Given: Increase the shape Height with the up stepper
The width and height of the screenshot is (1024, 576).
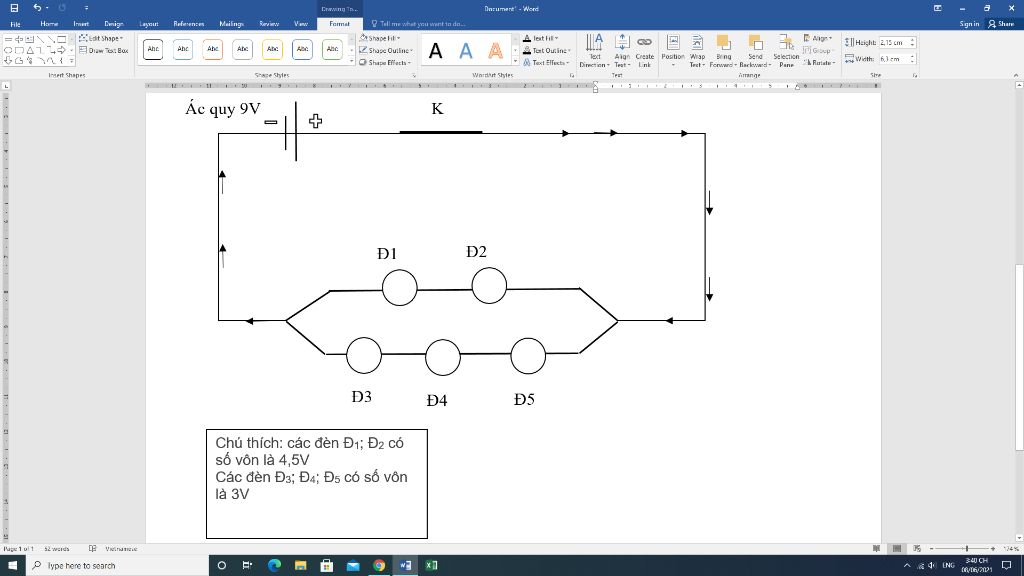Looking at the screenshot, I should [x=912, y=40].
